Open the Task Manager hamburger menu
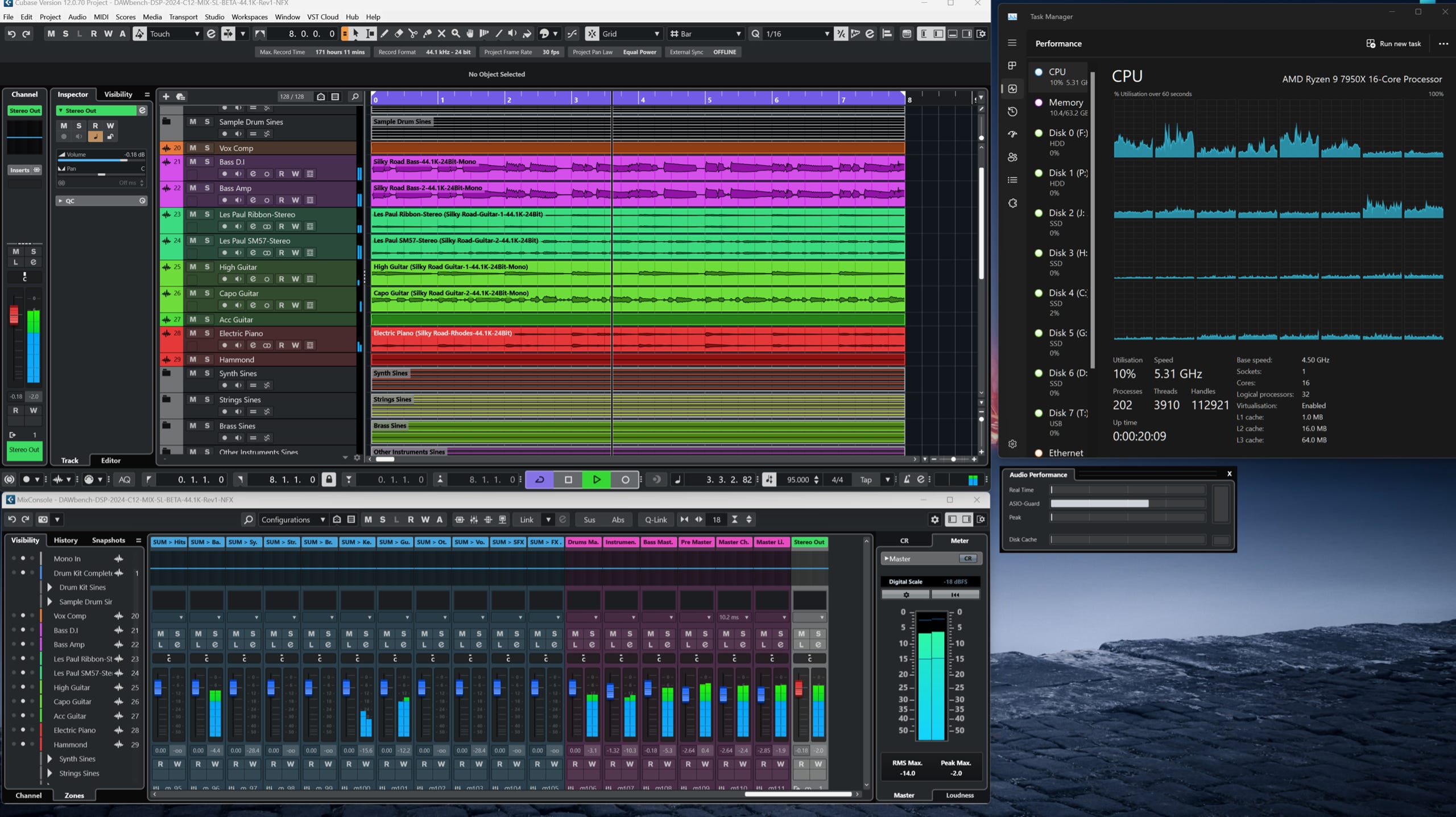Image resolution: width=1456 pixels, height=817 pixels. [1012, 43]
